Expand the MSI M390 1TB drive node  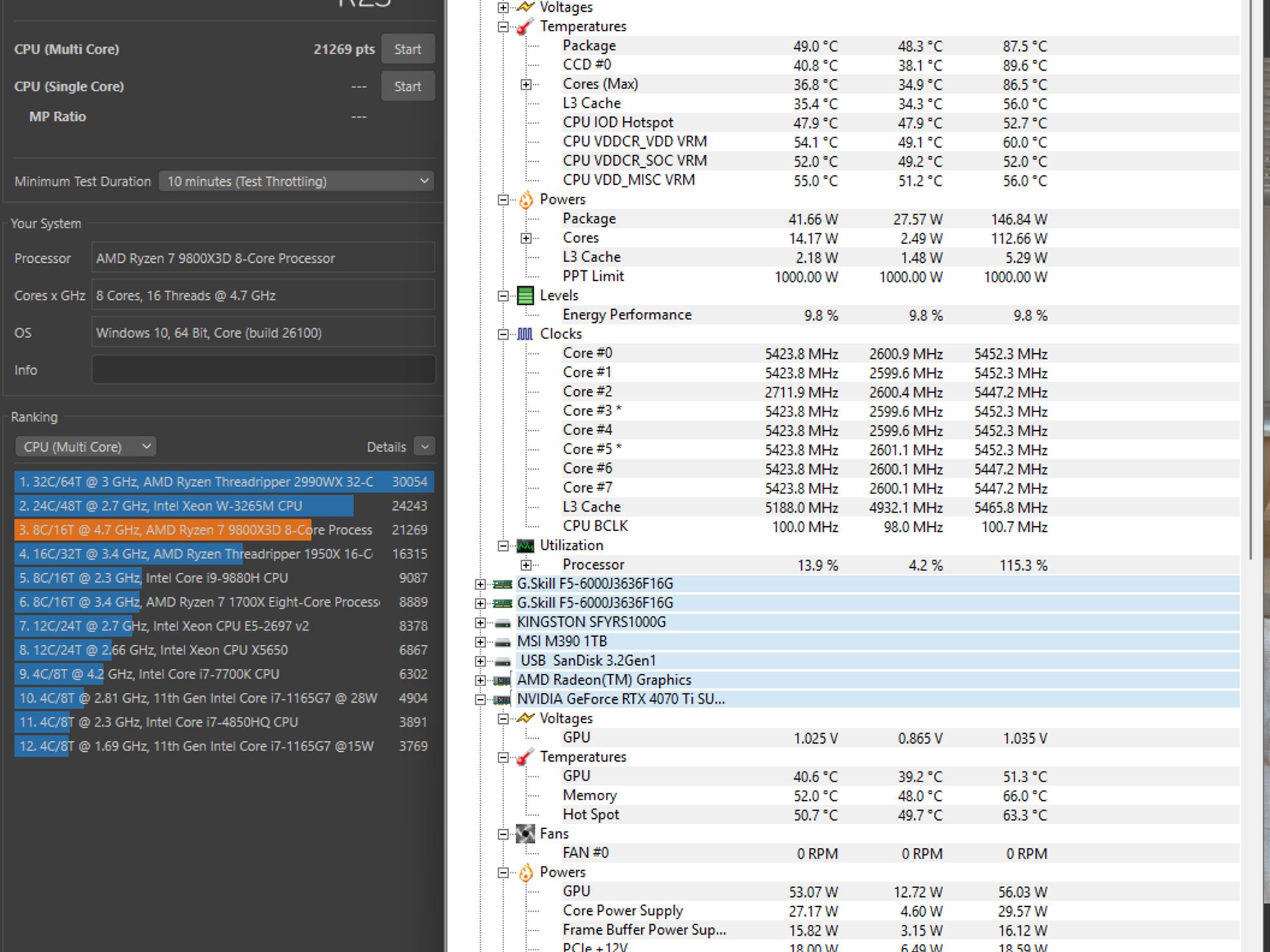coord(481,641)
